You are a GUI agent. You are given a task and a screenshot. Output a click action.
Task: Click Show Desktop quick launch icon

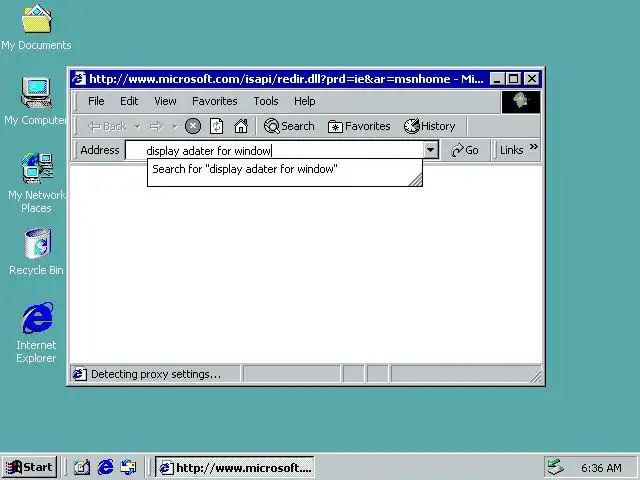coord(82,467)
